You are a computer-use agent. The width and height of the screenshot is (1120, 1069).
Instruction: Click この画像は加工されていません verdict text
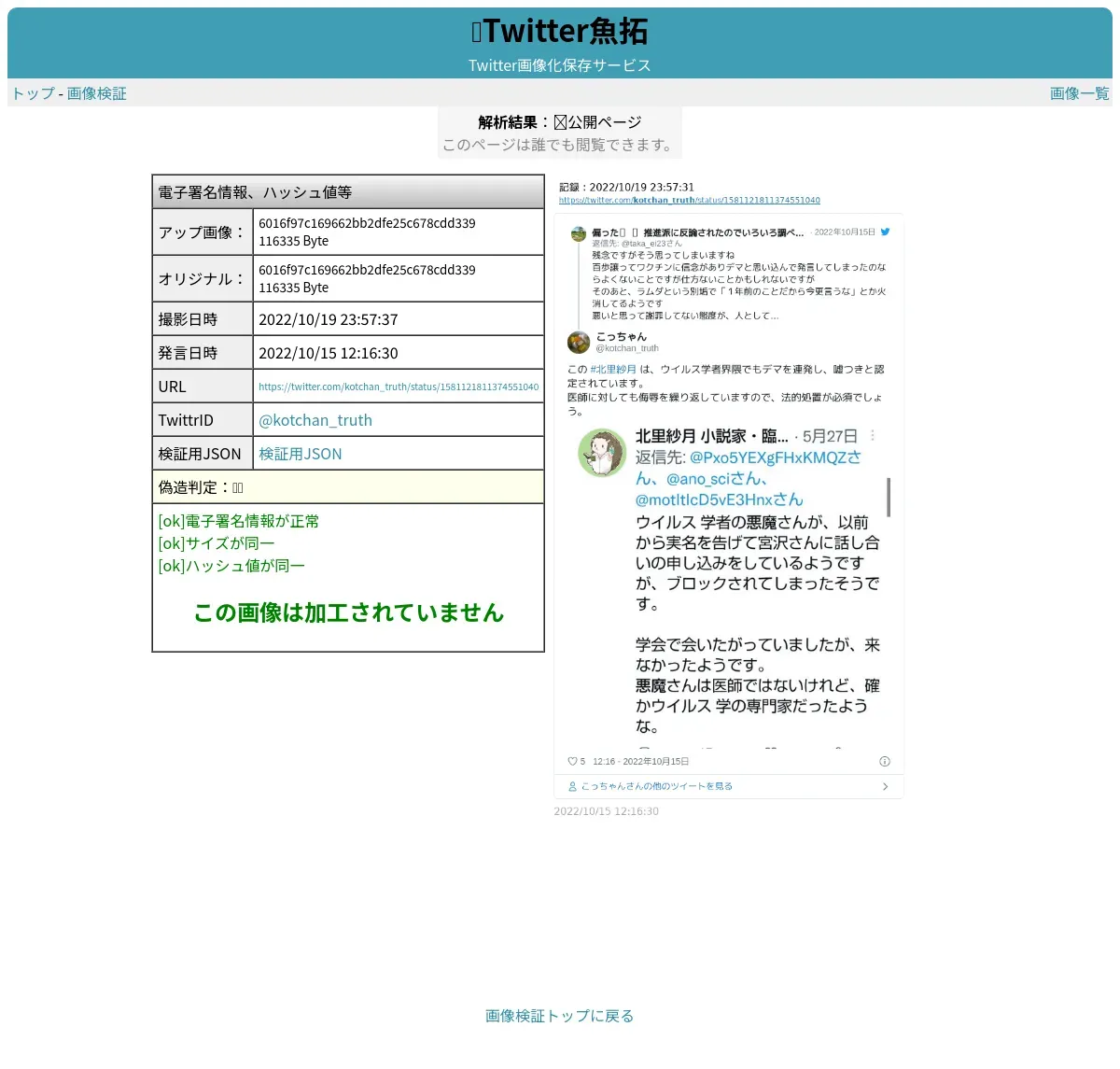pyautogui.click(x=348, y=612)
